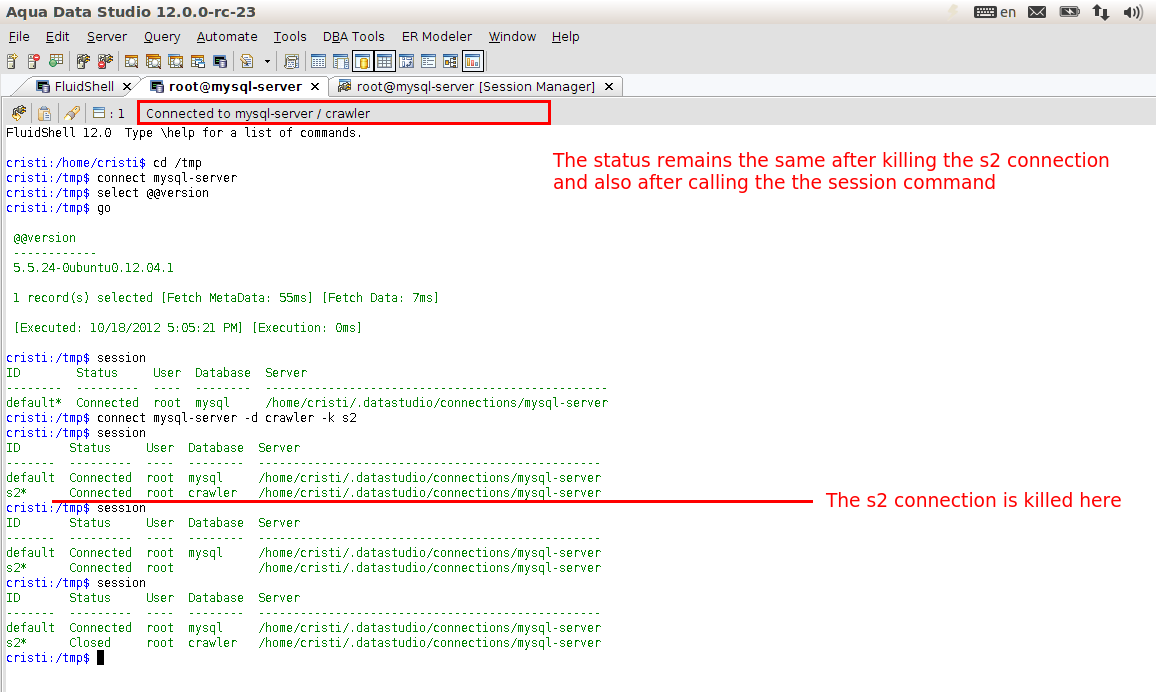
Task: Open the Edit menu
Action: coord(58,37)
